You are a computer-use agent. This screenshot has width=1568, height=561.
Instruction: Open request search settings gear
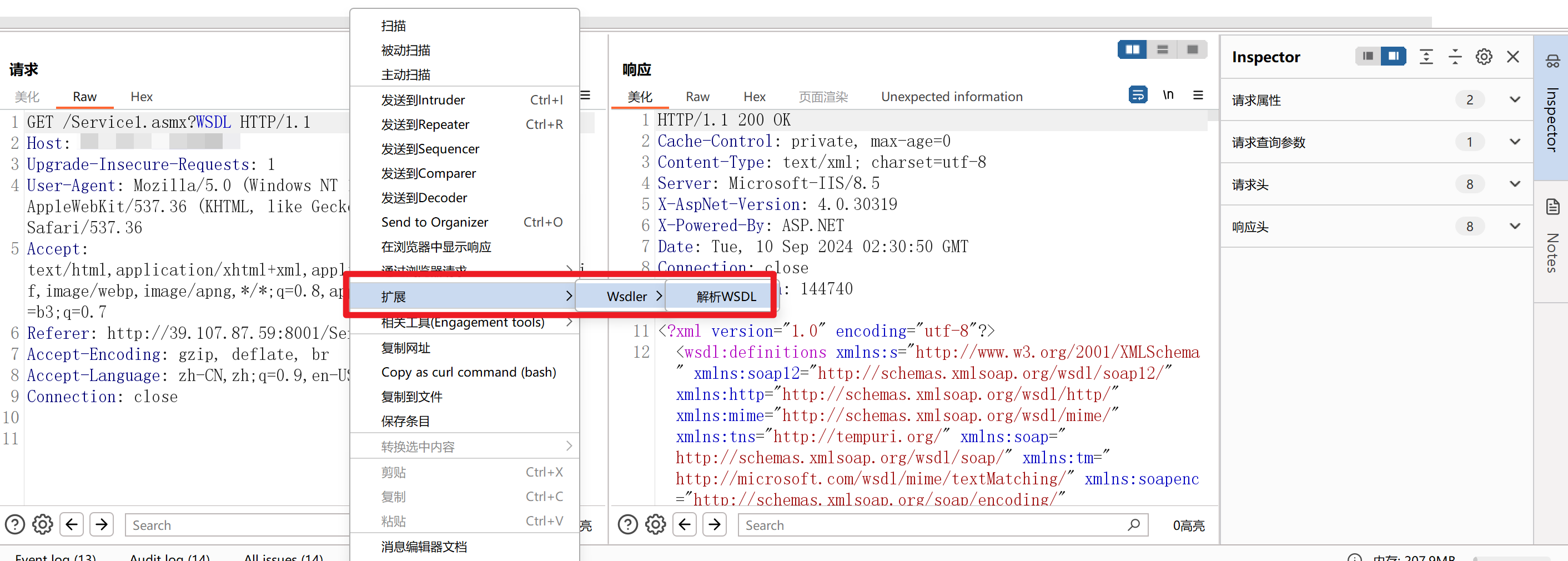pyautogui.click(x=43, y=524)
